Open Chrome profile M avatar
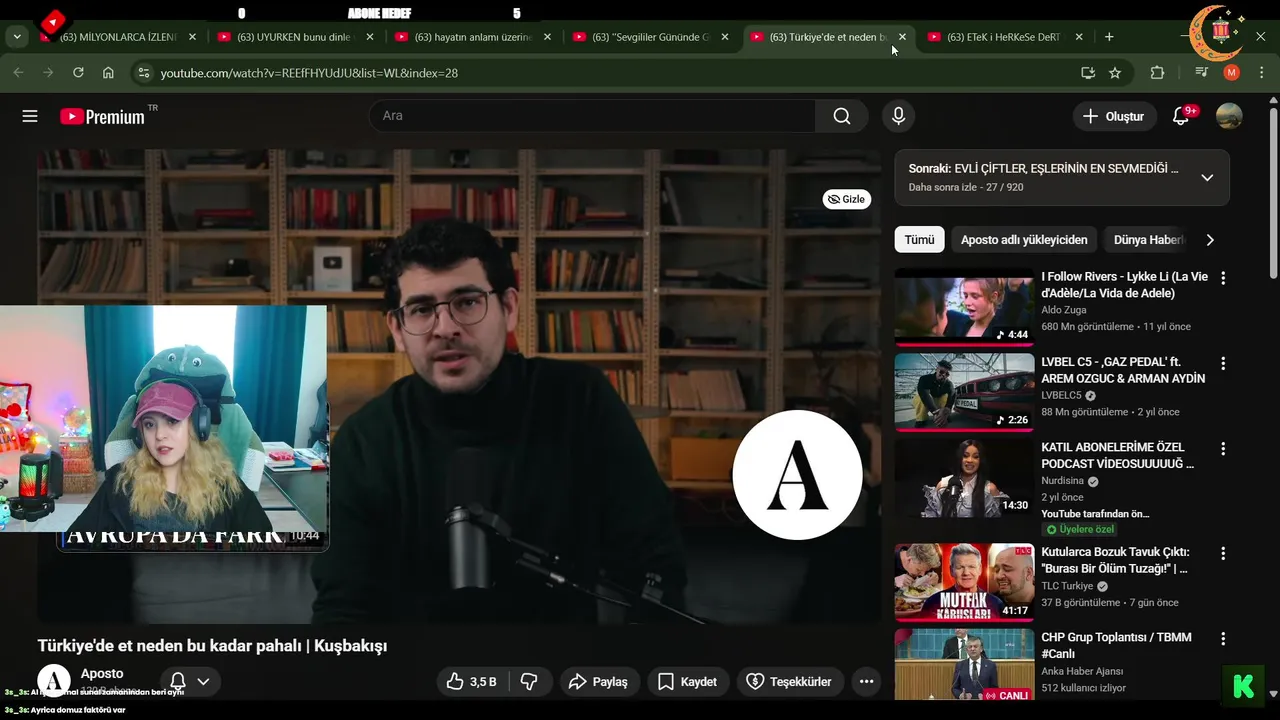The width and height of the screenshot is (1280, 720). [x=1232, y=73]
